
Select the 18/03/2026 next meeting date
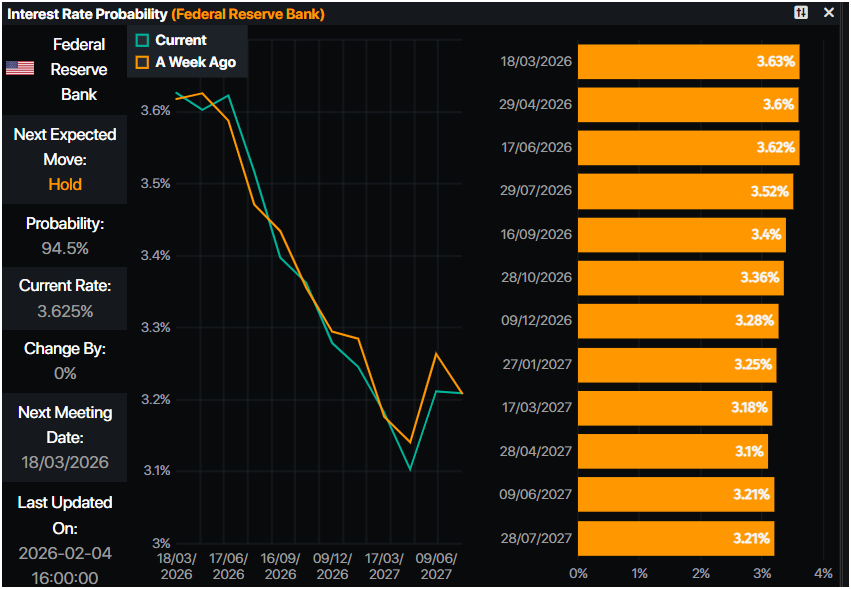click(x=65, y=463)
